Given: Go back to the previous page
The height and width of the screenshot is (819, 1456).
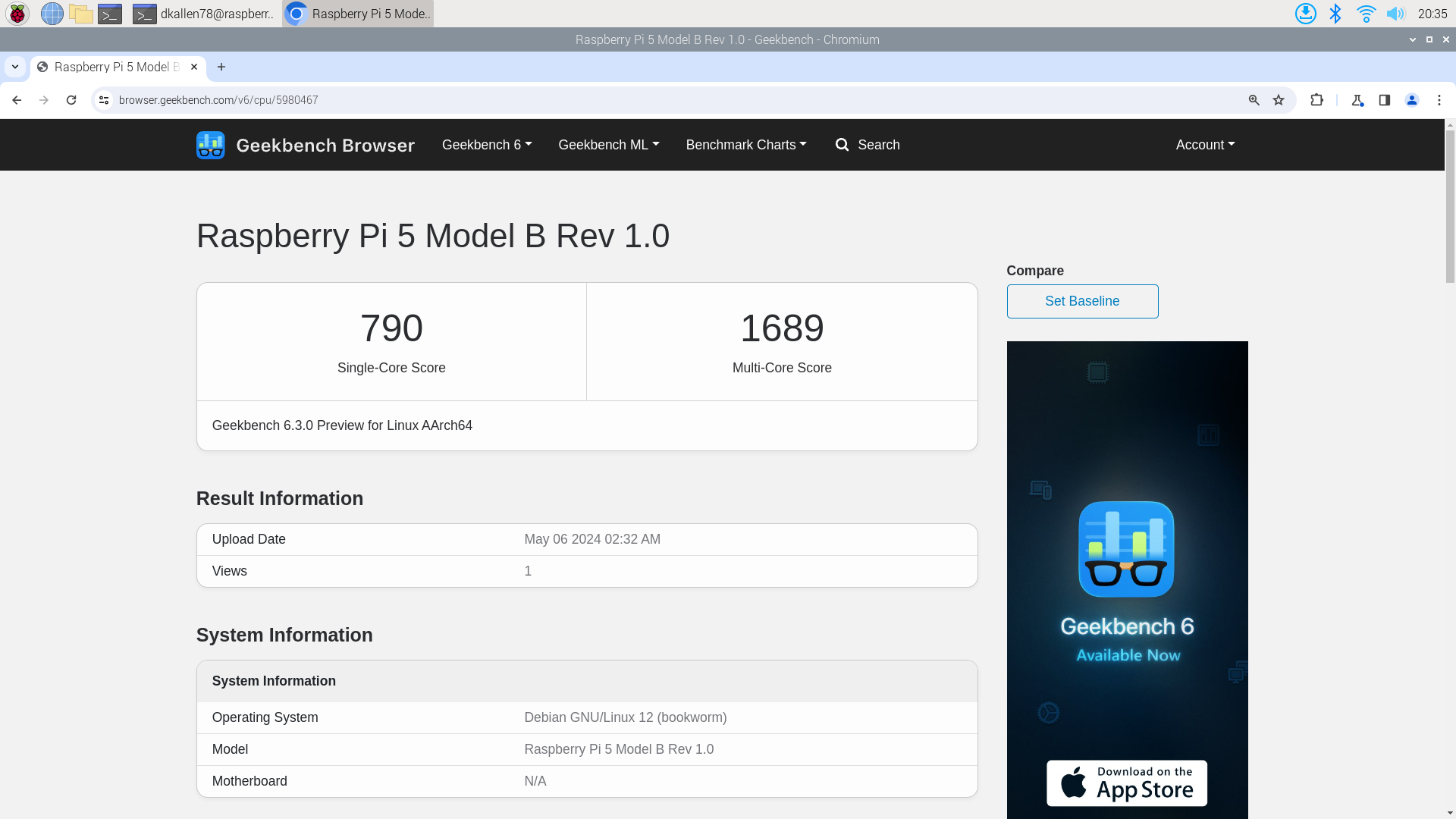Looking at the screenshot, I should [17, 100].
